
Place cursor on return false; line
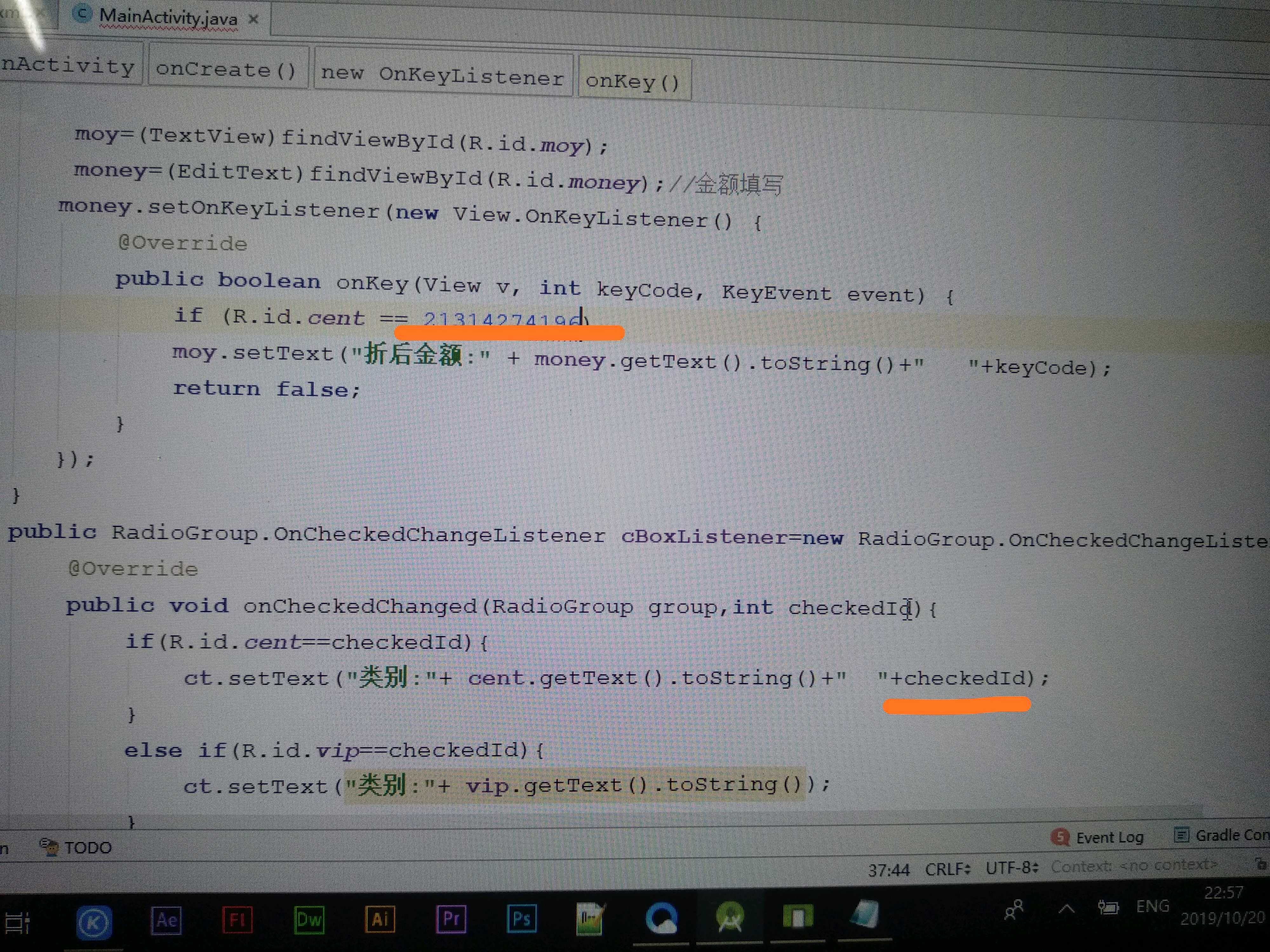point(266,389)
